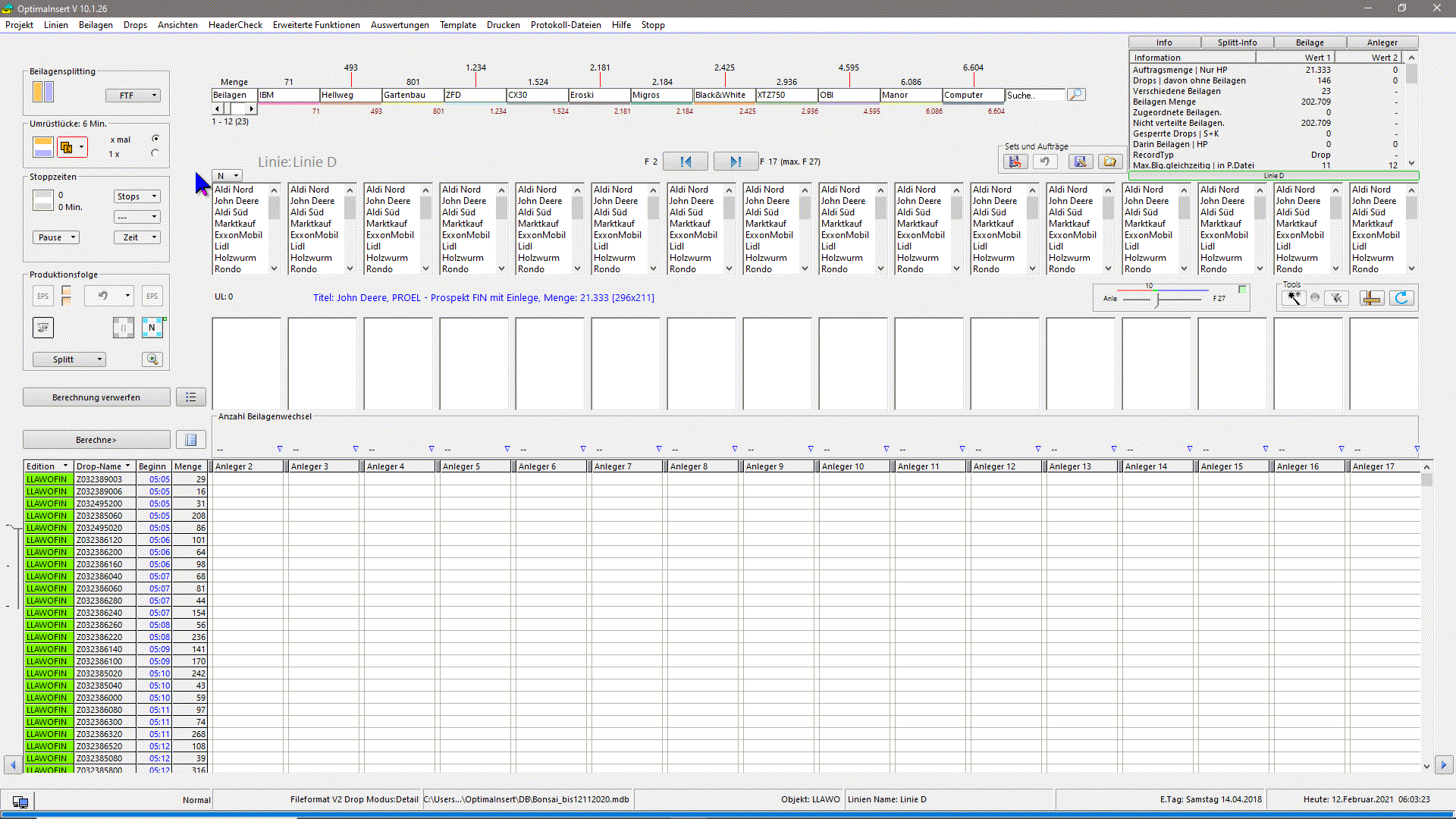Screen dimensions: 1456x819
Task: Click the filter-with-cursor tool icon
Action: [x=1336, y=298]
